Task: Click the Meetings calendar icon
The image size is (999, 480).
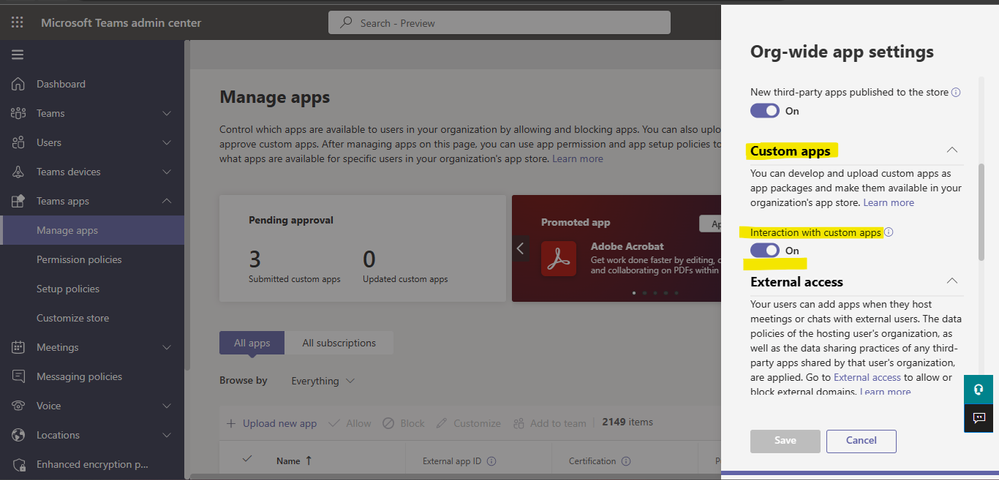Action: (18, 347)
